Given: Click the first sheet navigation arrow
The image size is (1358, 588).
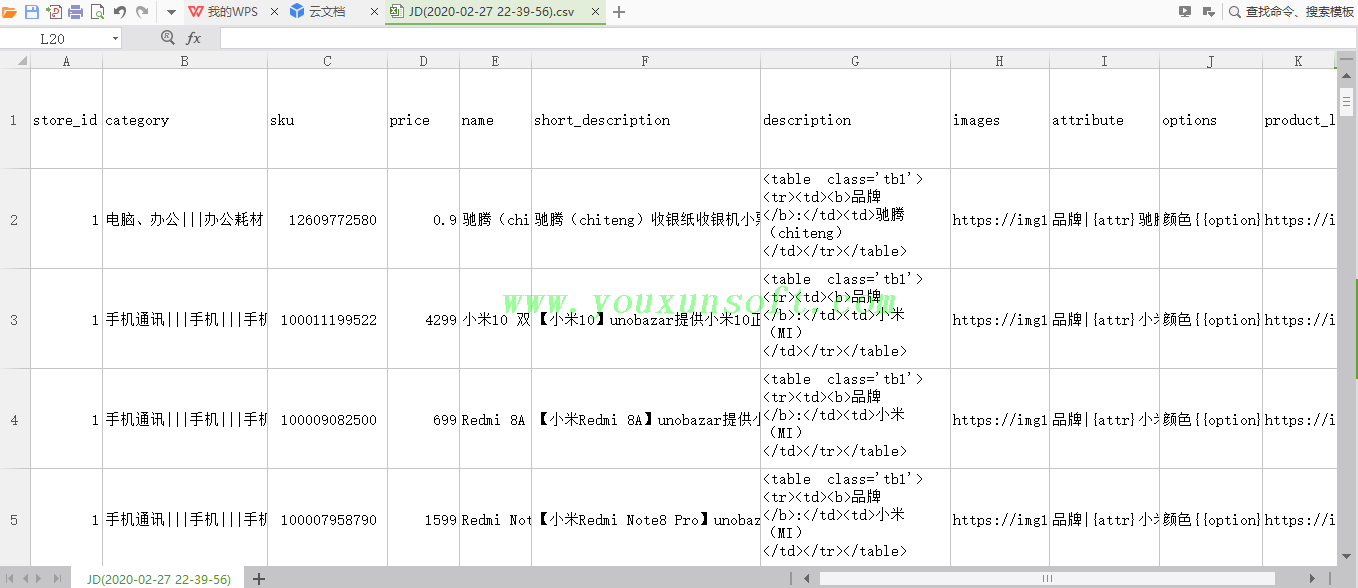Looking at the screenshot, I should point(10,579).
